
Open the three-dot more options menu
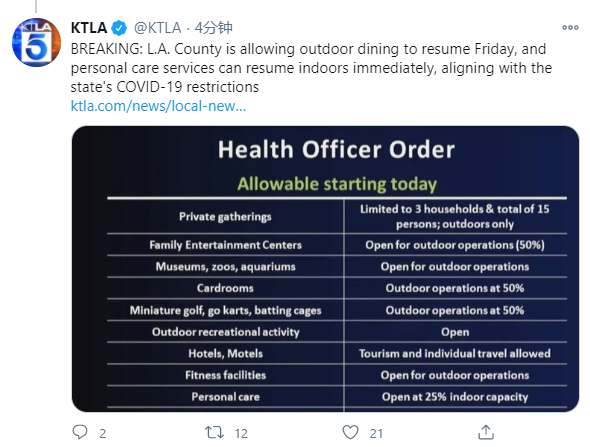570,27
